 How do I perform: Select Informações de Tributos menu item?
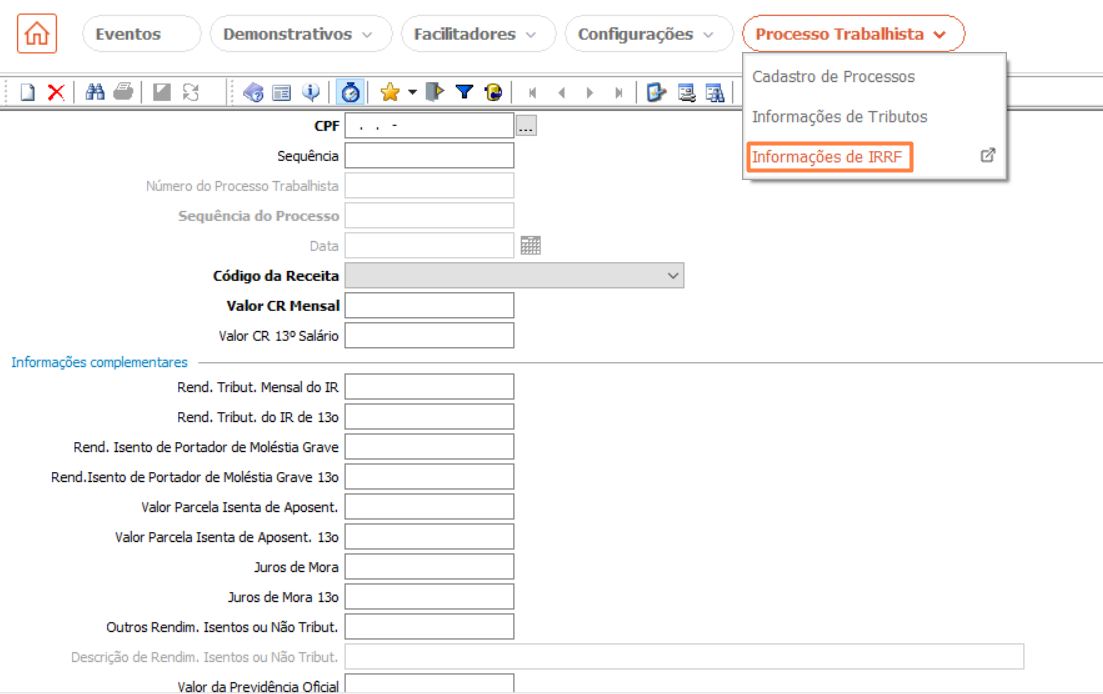[839, 117]
